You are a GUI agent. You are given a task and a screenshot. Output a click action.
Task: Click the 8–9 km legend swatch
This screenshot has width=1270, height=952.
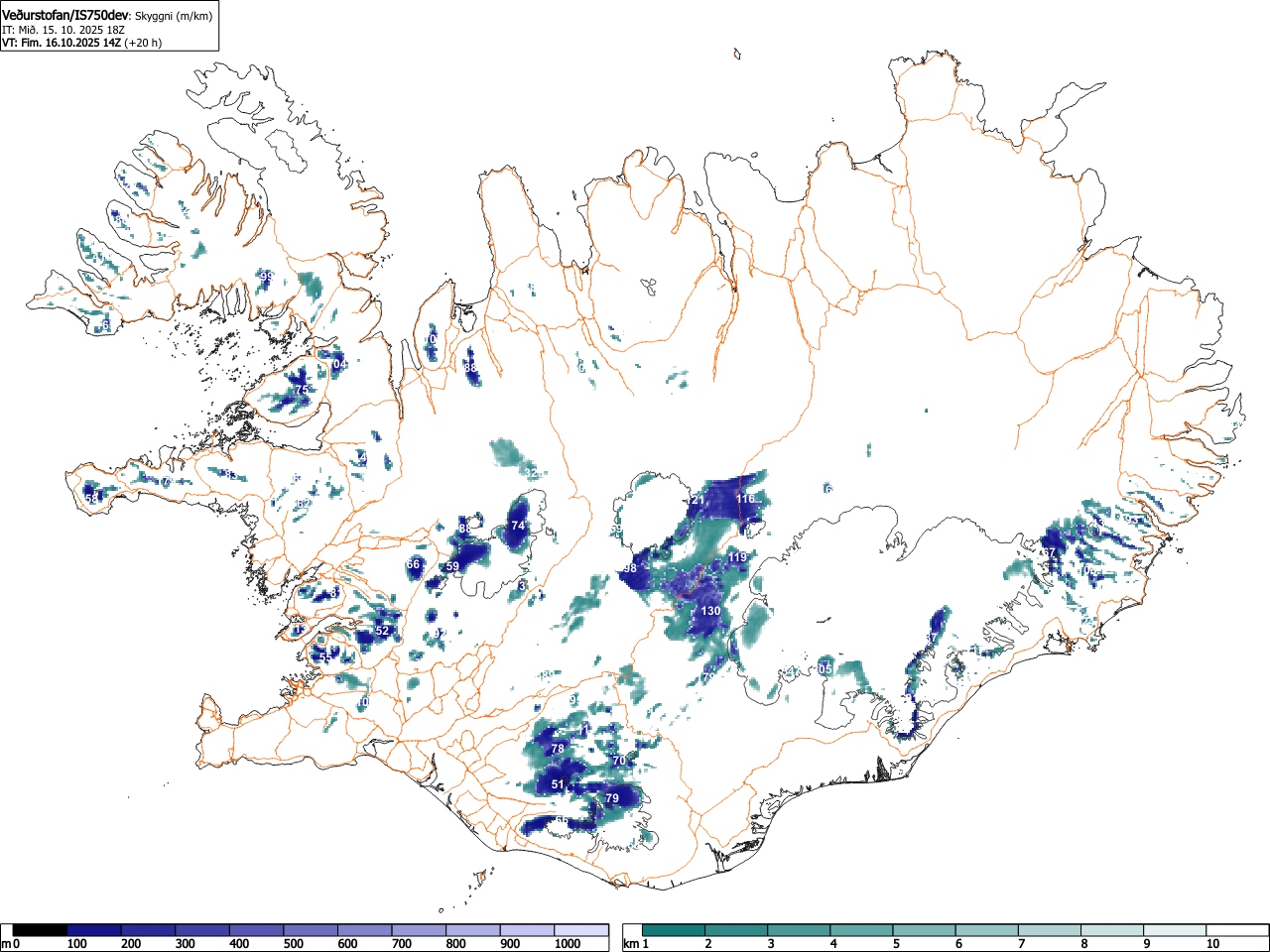tap(1111, 930)
